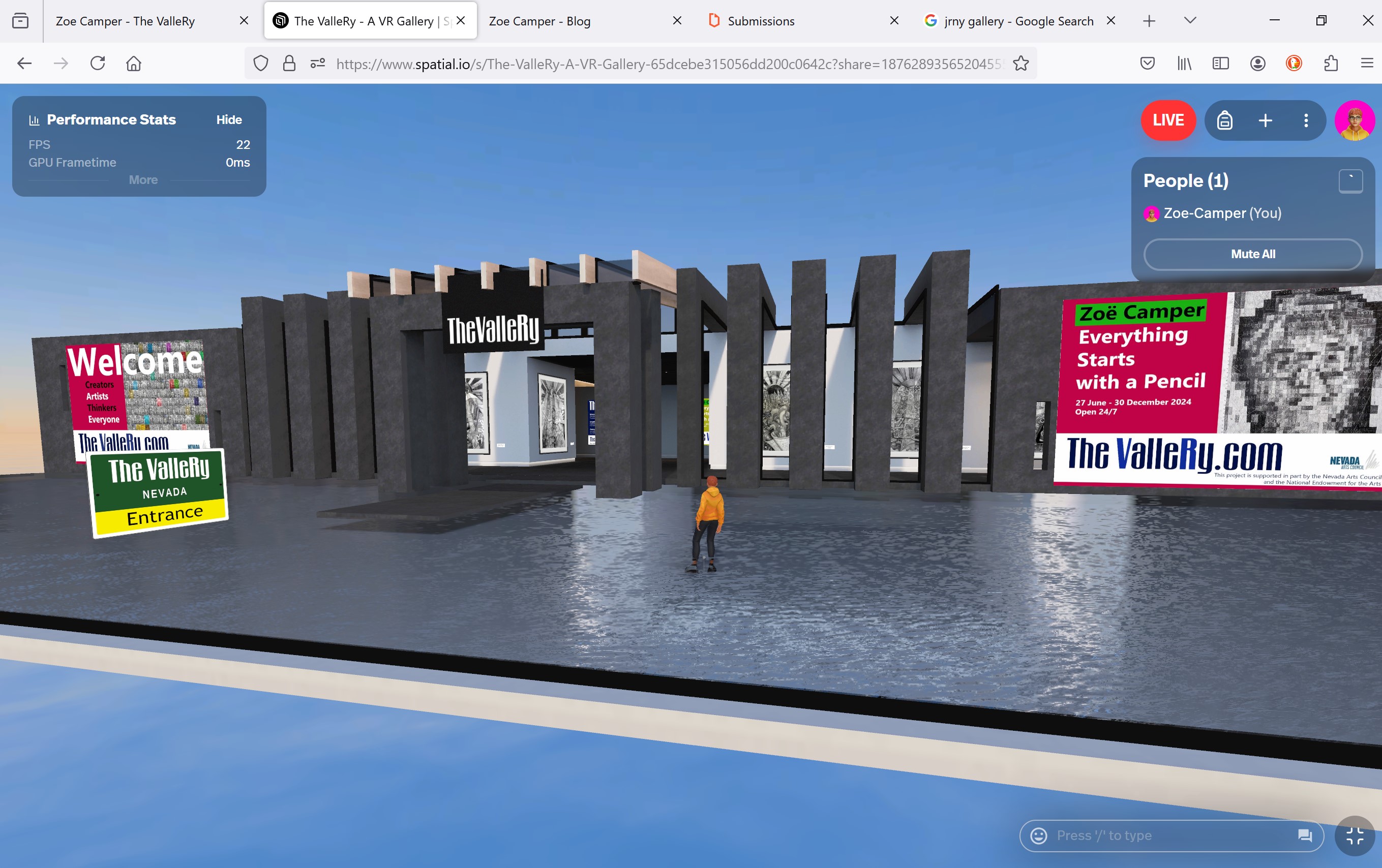Select Zoe-Camper (You) in People list

pos(1212,213)
